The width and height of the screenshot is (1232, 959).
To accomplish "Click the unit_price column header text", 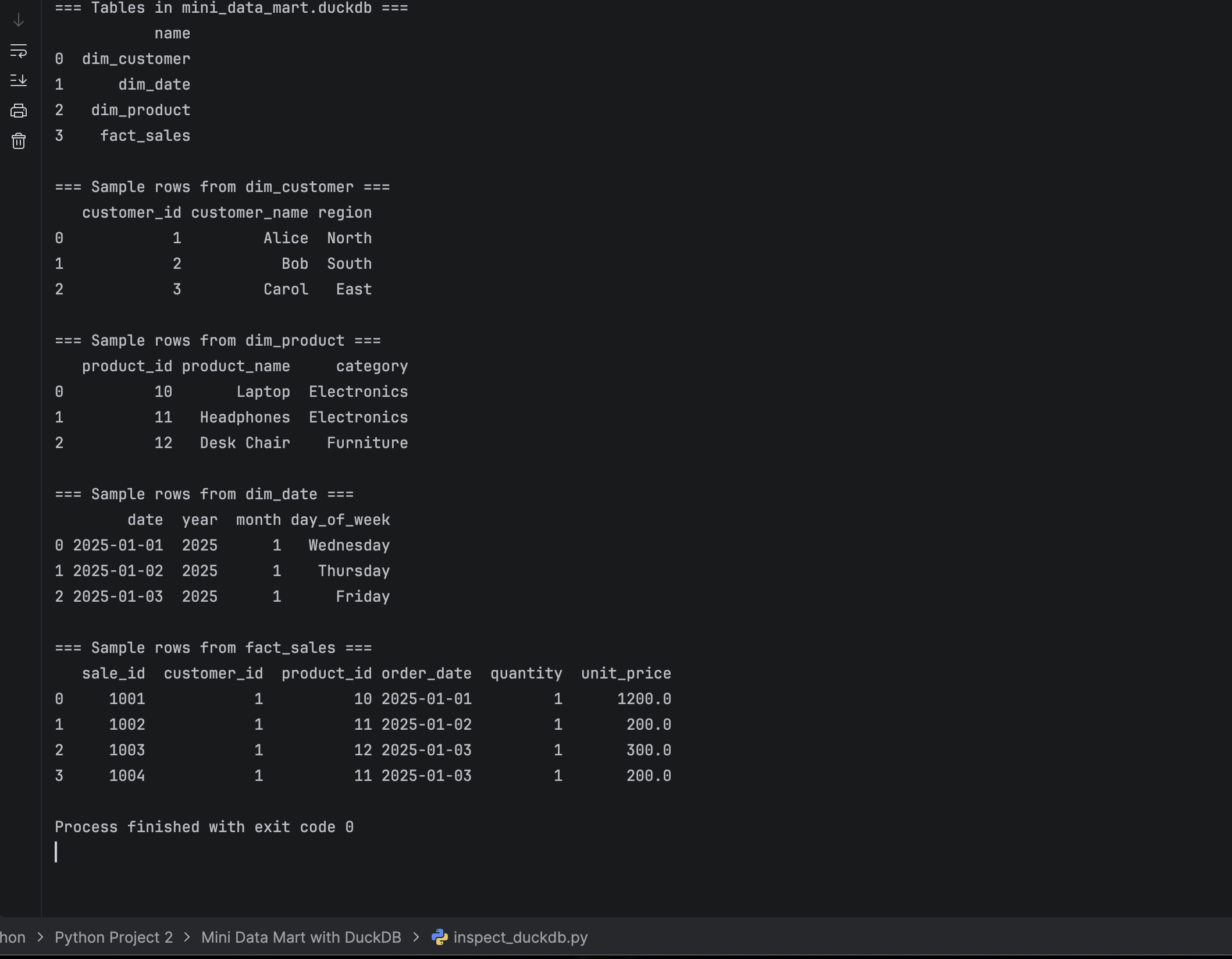I will coord(625,673).
